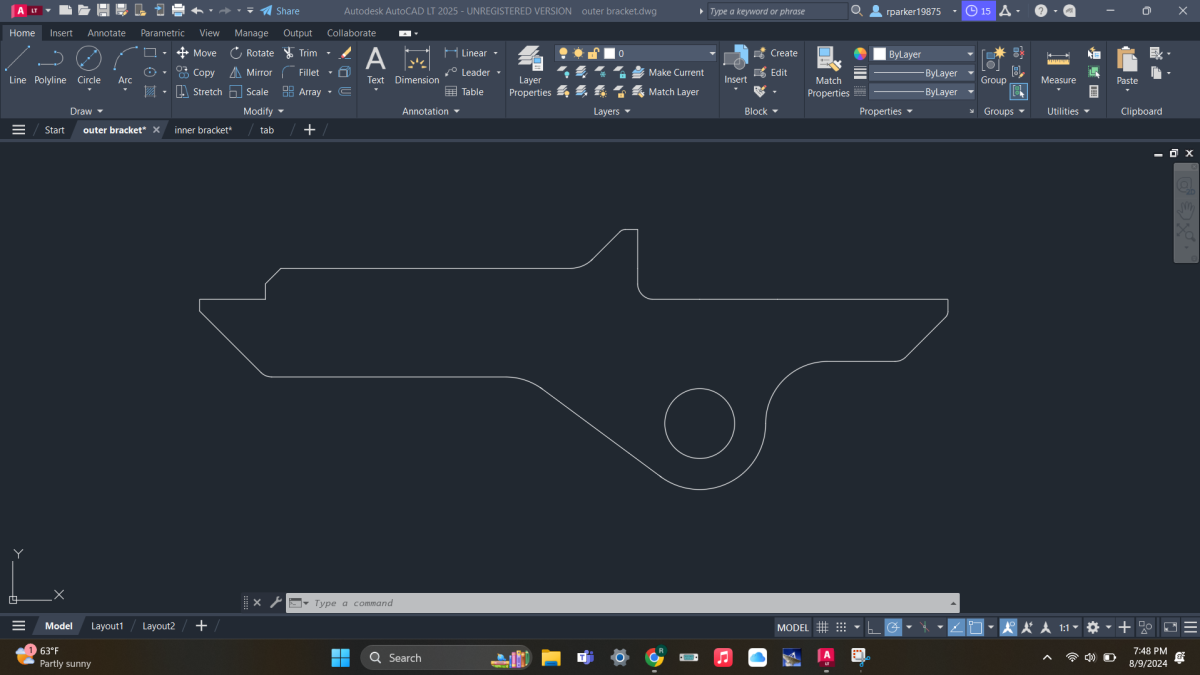Click the MODEL space button

point(793,627)
